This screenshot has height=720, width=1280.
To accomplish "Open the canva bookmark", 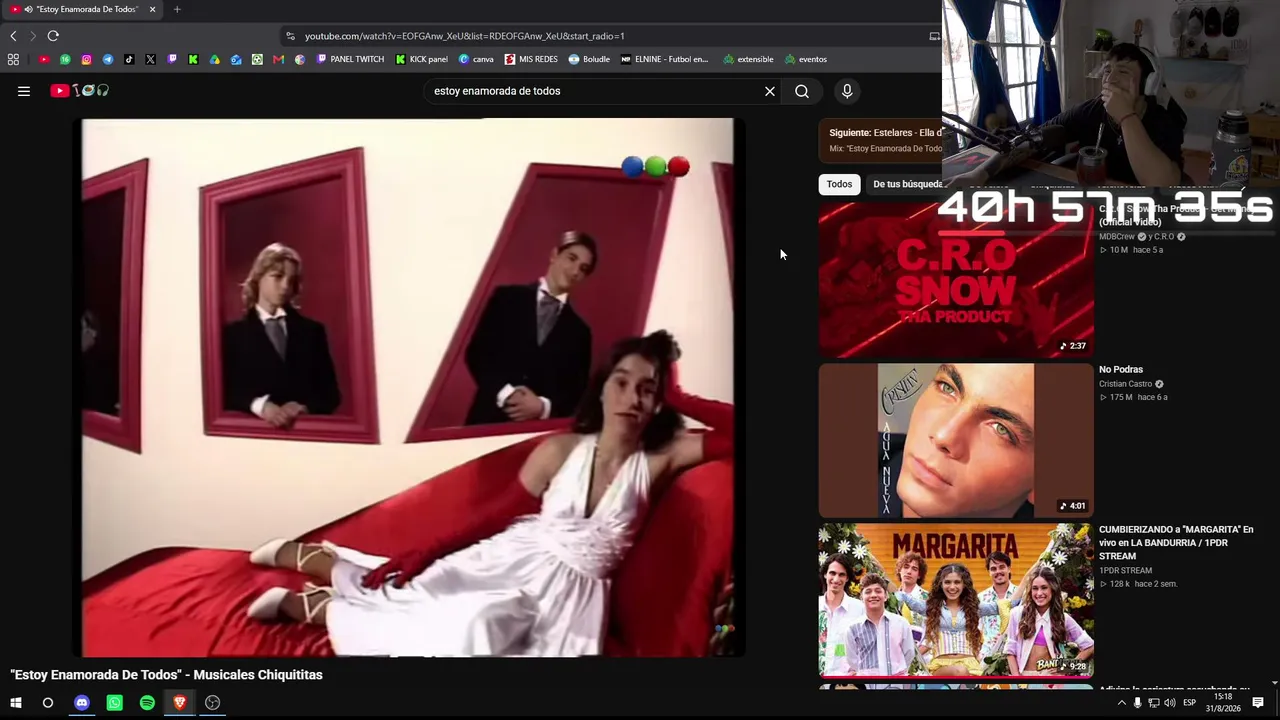I will tap(476, 59).
